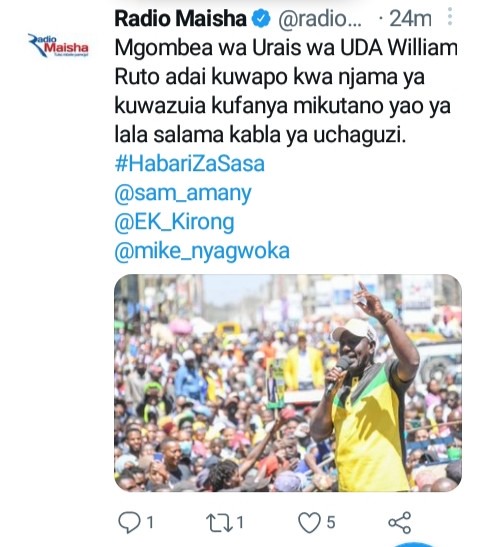The image size is (480, 547).
Task: Open the rally photo attachment
Action: (x=288, y=383)
